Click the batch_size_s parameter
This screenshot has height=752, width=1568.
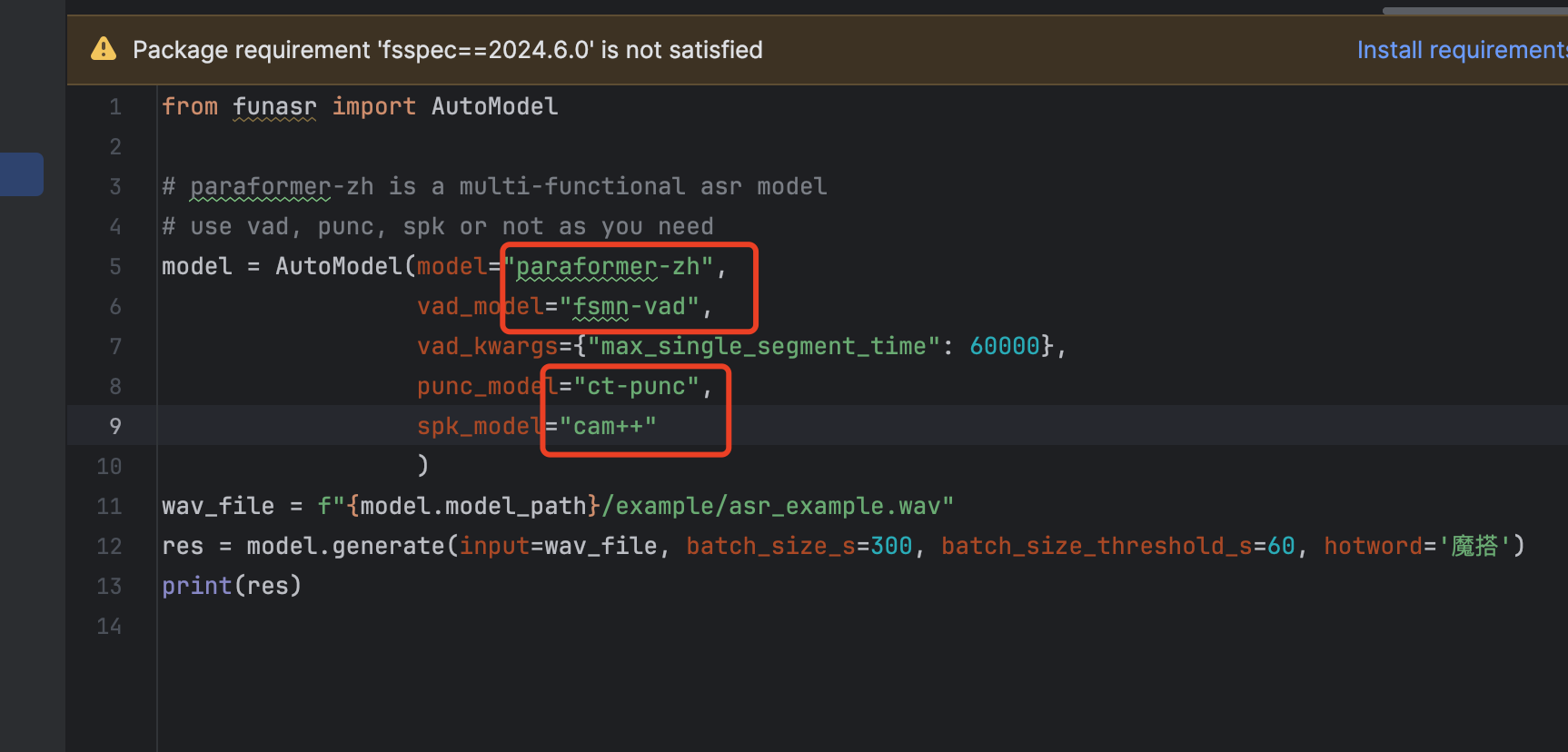click(770, 547)
